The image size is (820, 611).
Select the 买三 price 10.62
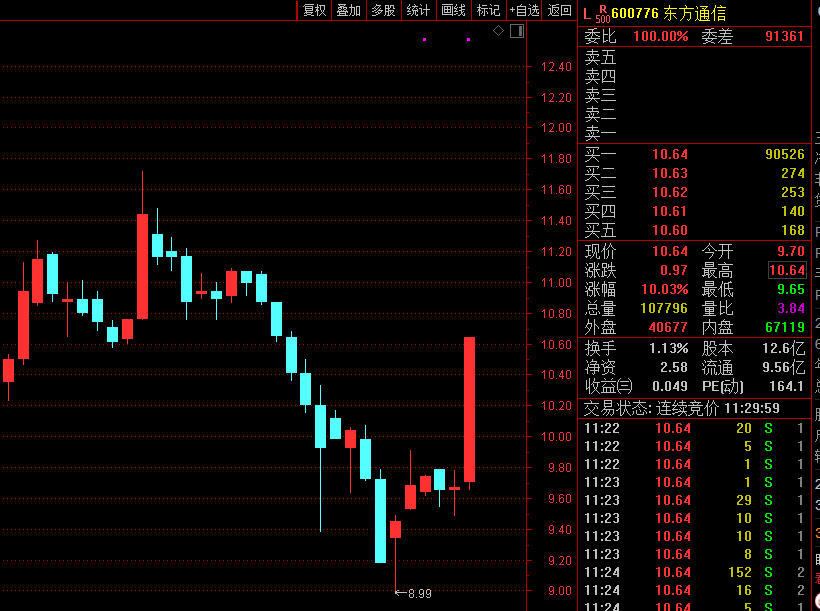point(670,192)
